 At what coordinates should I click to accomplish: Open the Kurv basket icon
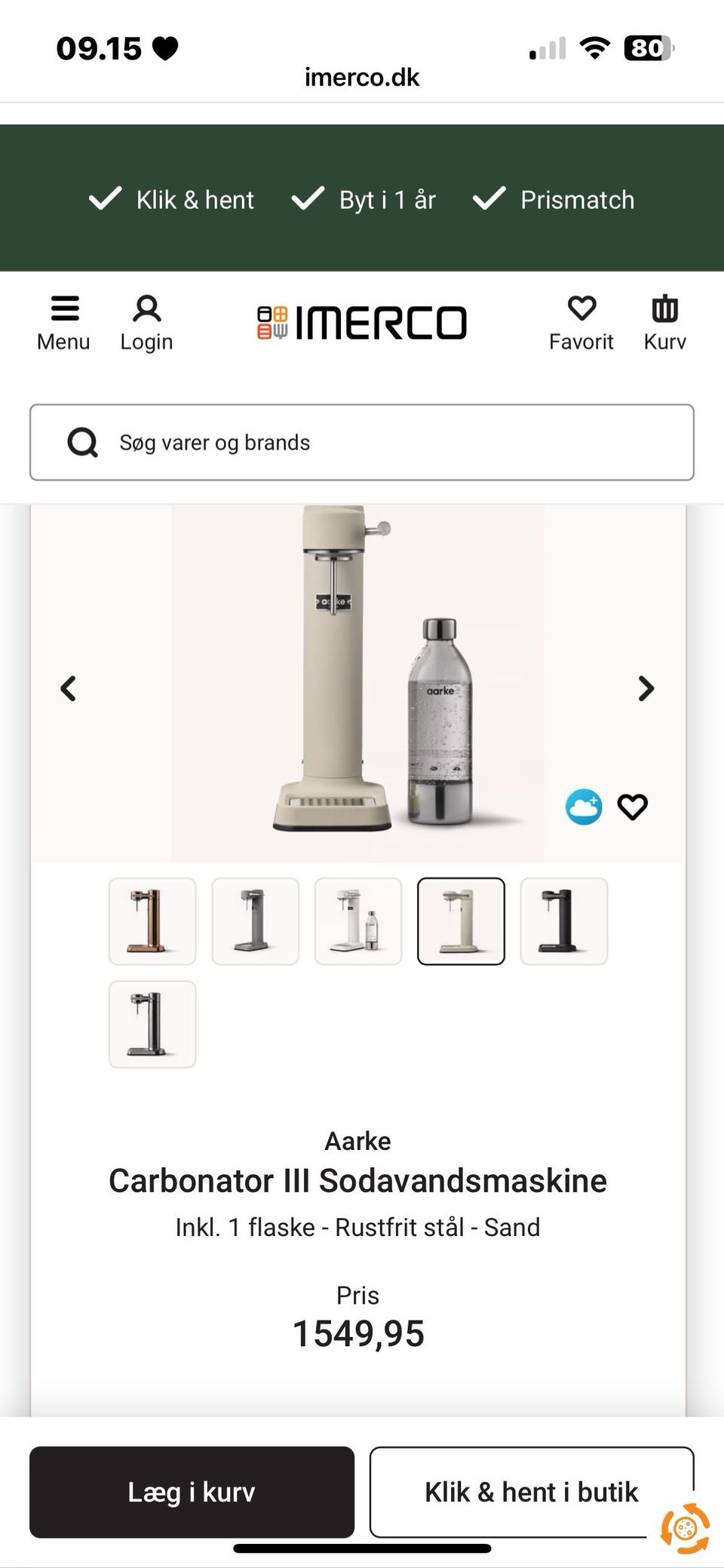pyautogui.click(x=664, y=308)
